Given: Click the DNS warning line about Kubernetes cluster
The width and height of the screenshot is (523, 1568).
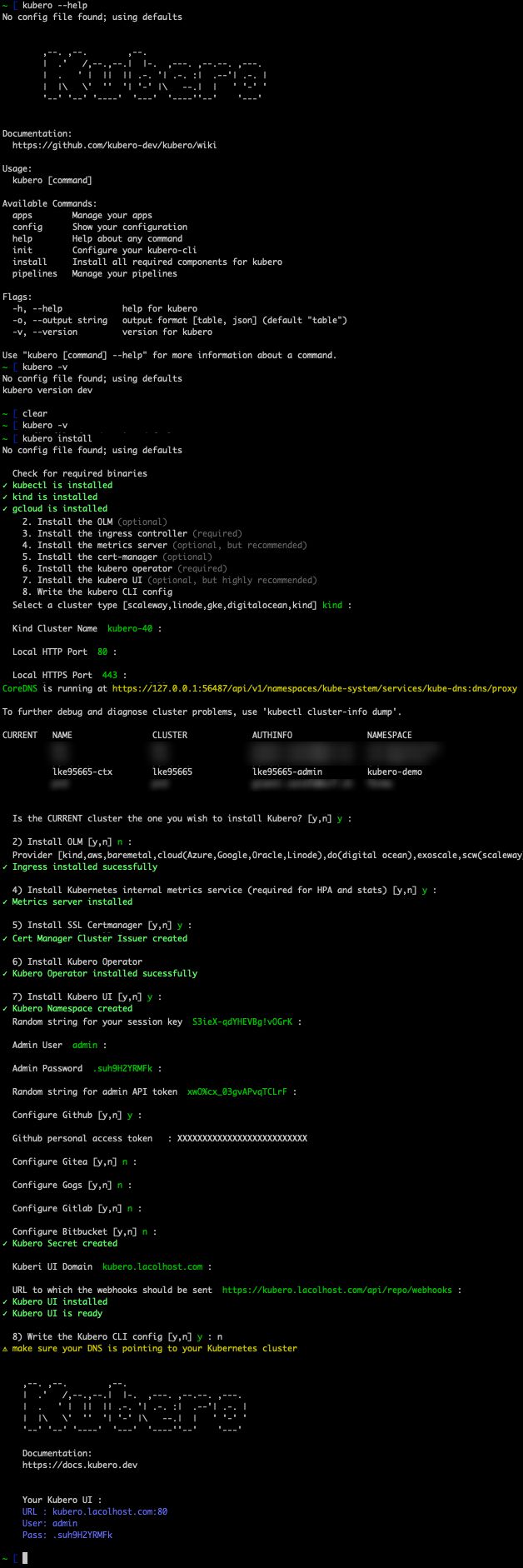Looking at the screenshot, I should [x=150, y=1348].
